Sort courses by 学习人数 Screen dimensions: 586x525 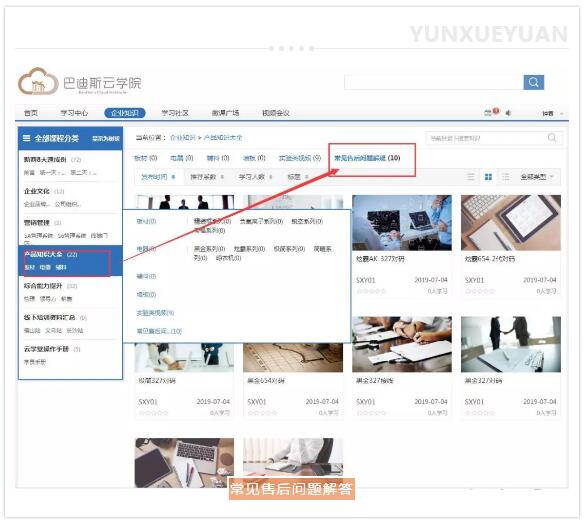(x=256, y=177)
